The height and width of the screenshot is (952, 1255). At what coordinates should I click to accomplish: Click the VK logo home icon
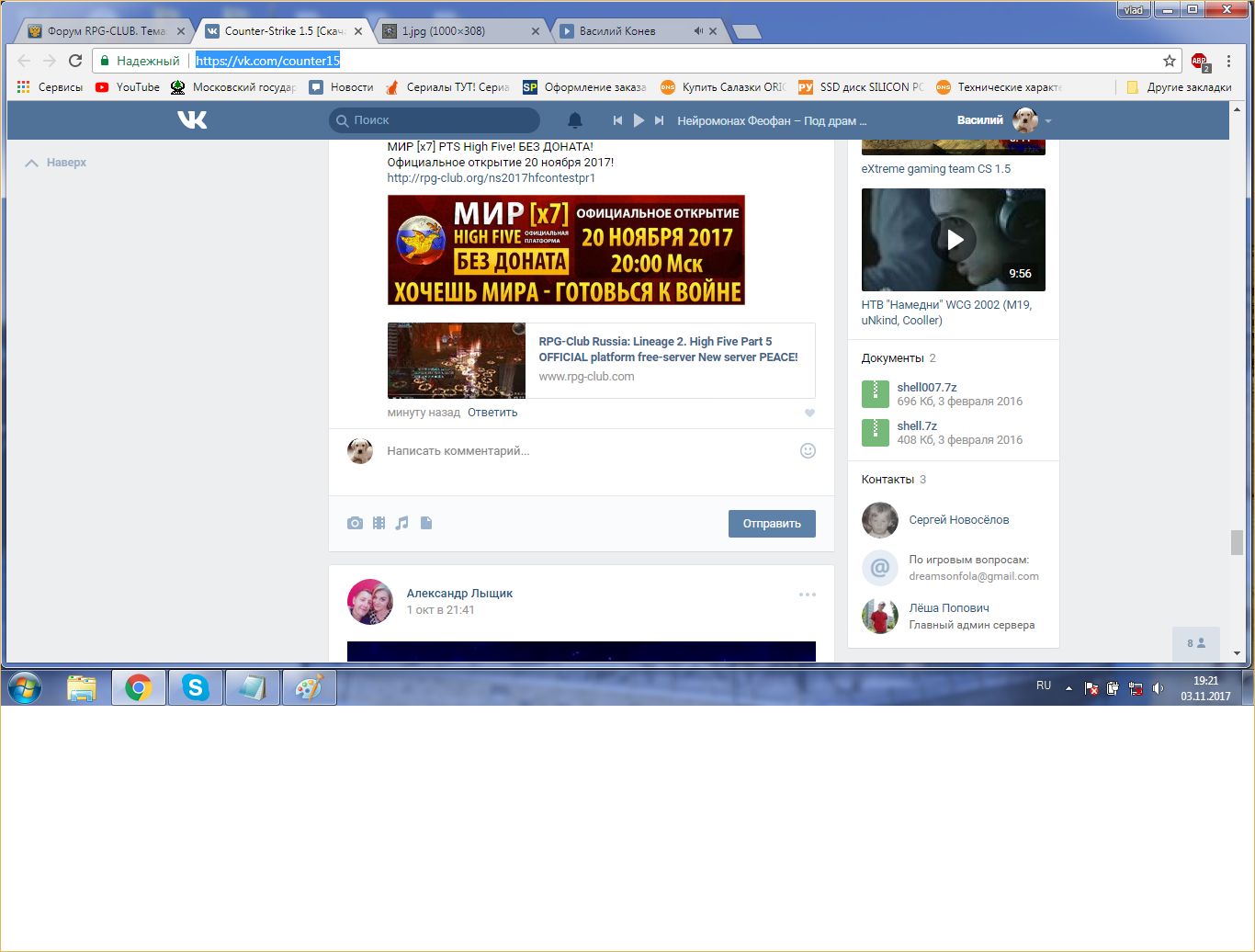pos(192,119)
